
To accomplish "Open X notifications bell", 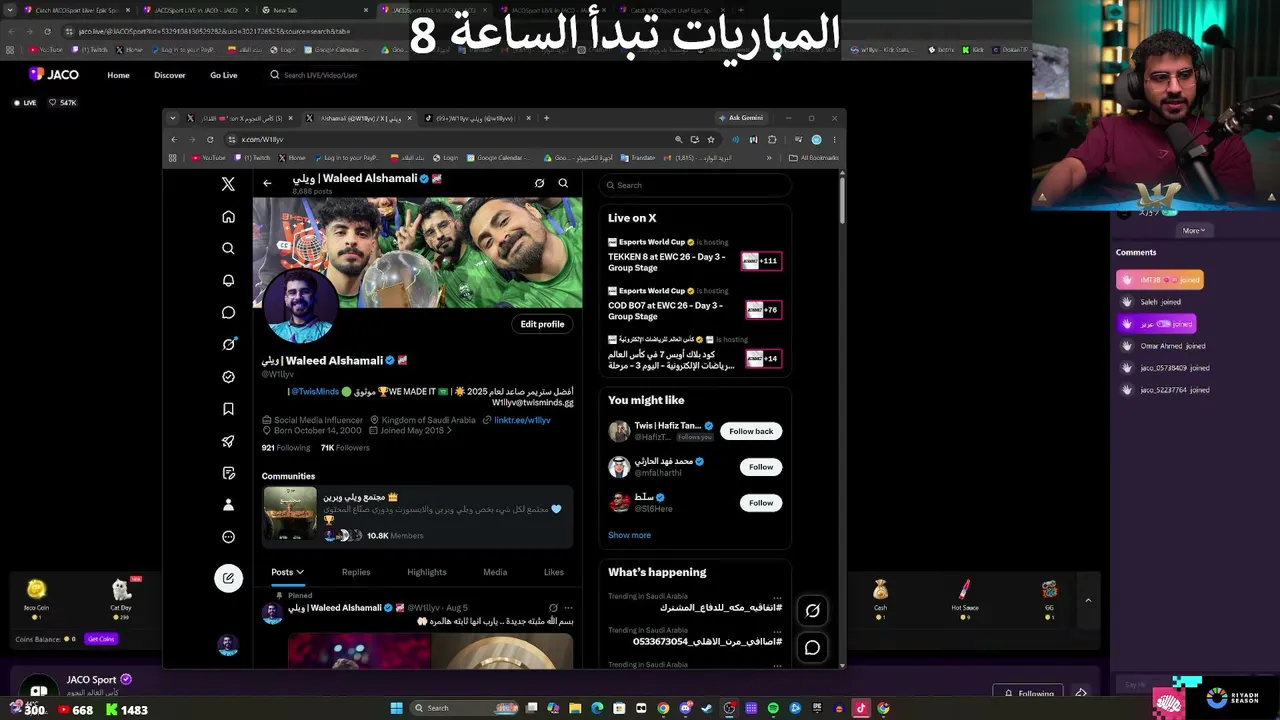I will point(228,281).
